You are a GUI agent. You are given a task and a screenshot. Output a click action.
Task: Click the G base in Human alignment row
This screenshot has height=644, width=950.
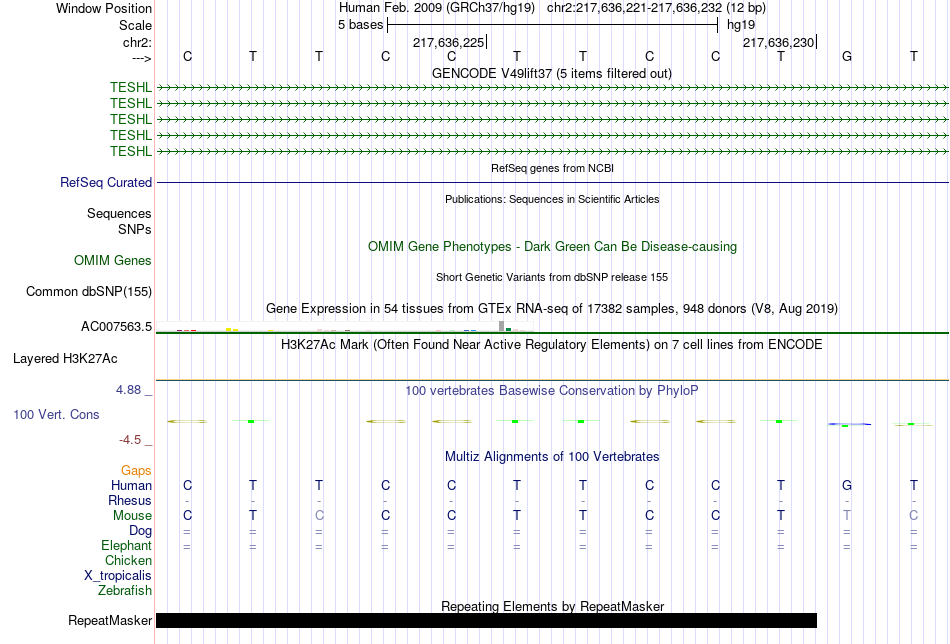[x=847, y=485]
